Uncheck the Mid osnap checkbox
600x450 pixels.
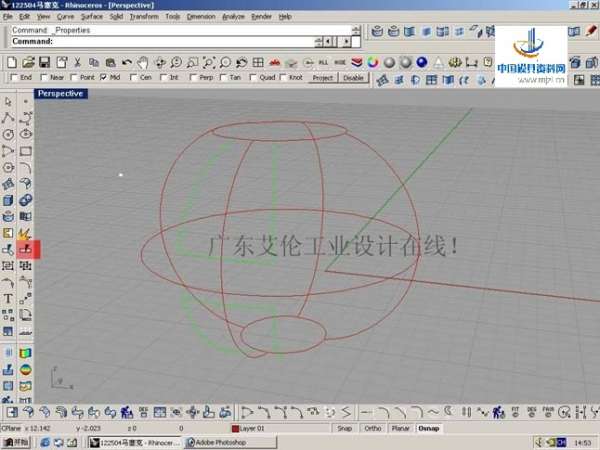tap(103, 78)
